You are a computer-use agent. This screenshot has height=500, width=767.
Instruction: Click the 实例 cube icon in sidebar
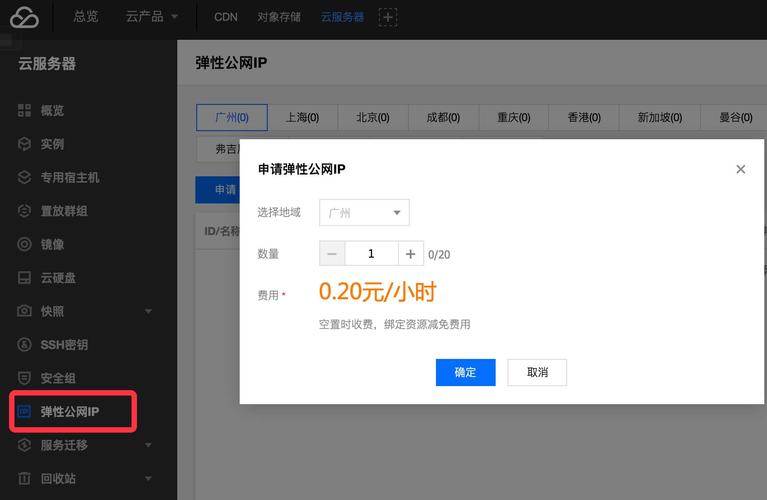(24, 144)
